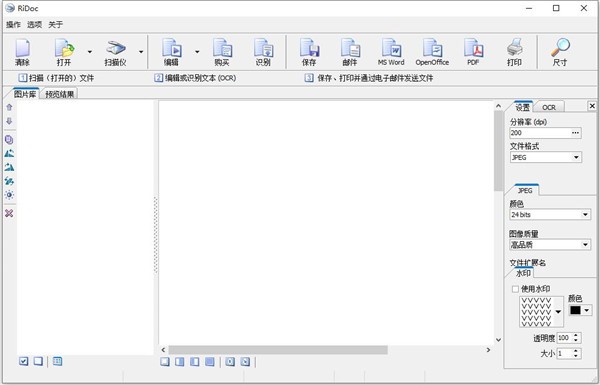Screen dimensions: 600x385
Task: Click the preview horizontal scrollbar thumb
Action: click(x=278, y=350)
